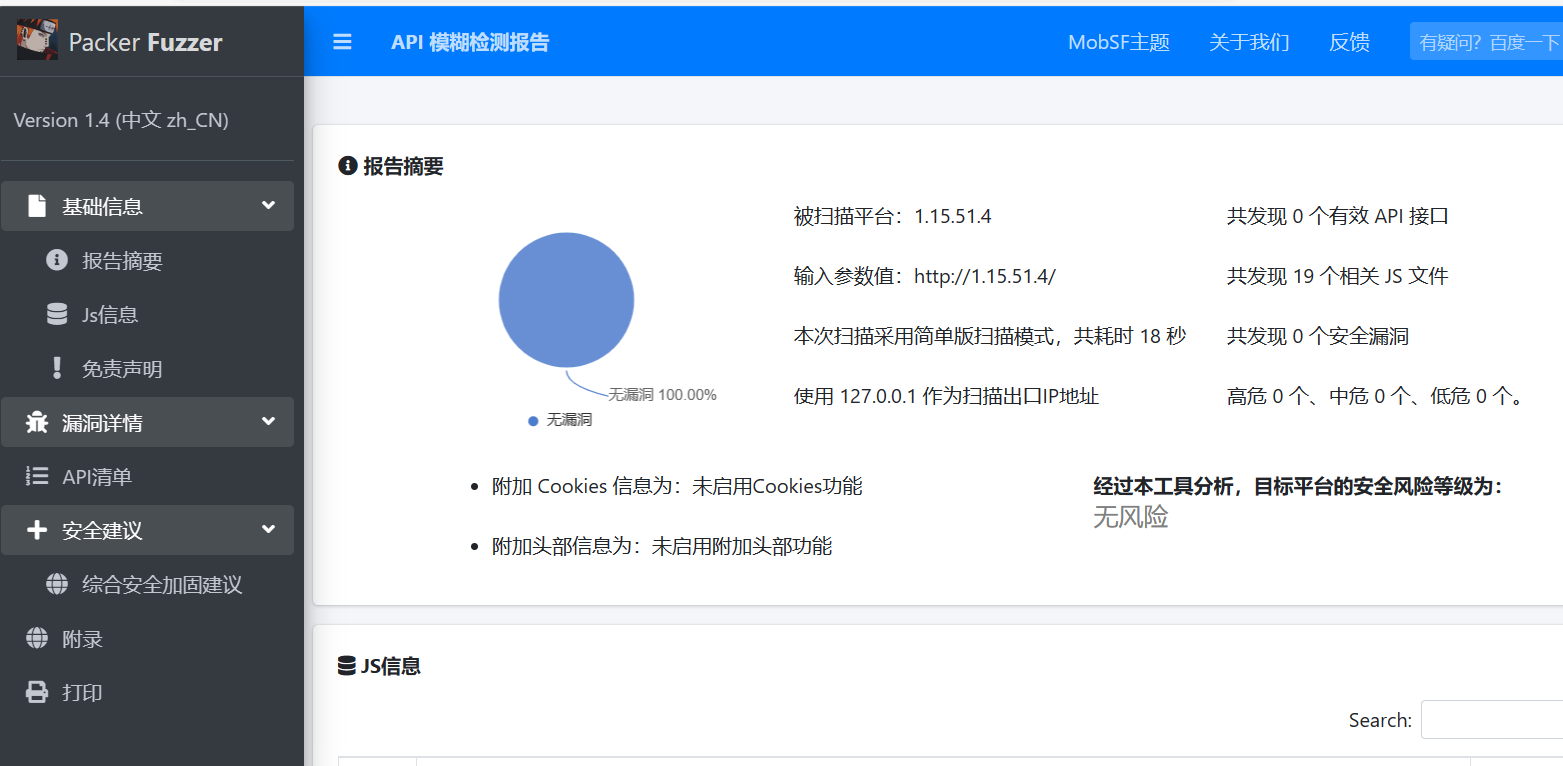
Task: Open the API清单 sidebar item
Action: tap(148, 476)
